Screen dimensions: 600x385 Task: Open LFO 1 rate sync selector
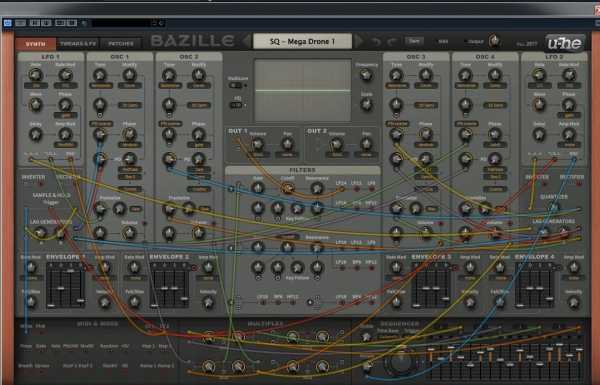point(35,85)
